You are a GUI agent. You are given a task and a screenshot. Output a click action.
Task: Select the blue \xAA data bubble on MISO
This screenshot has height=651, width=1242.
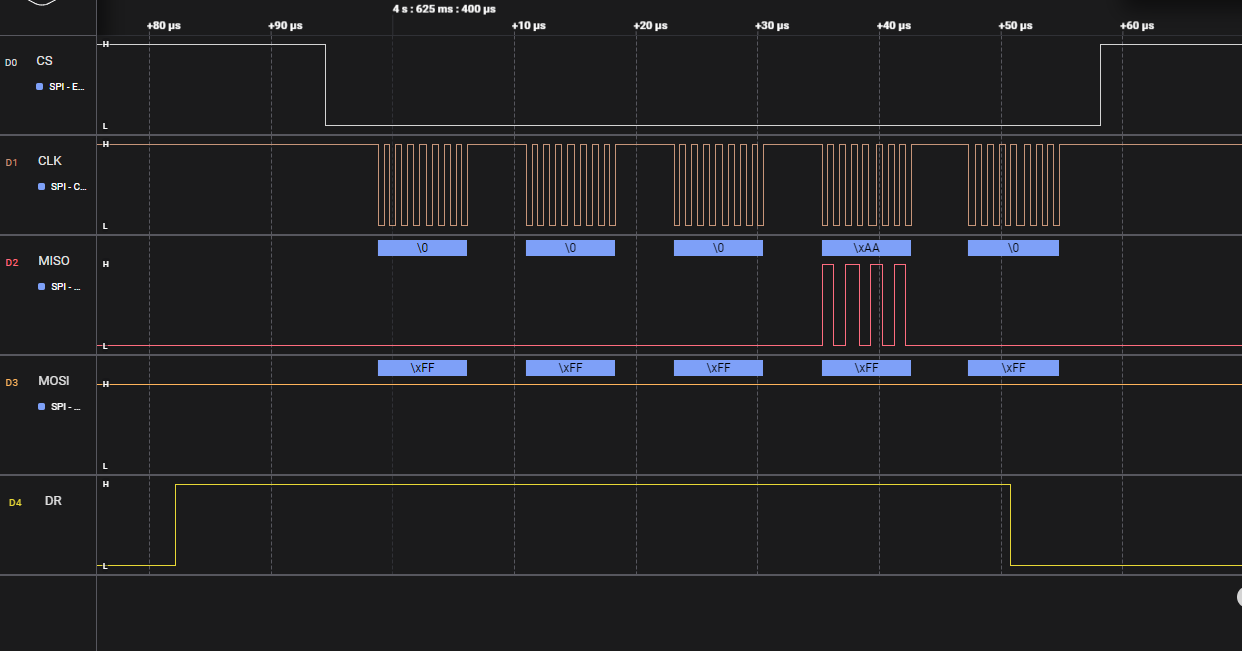[x=866, y=247]
